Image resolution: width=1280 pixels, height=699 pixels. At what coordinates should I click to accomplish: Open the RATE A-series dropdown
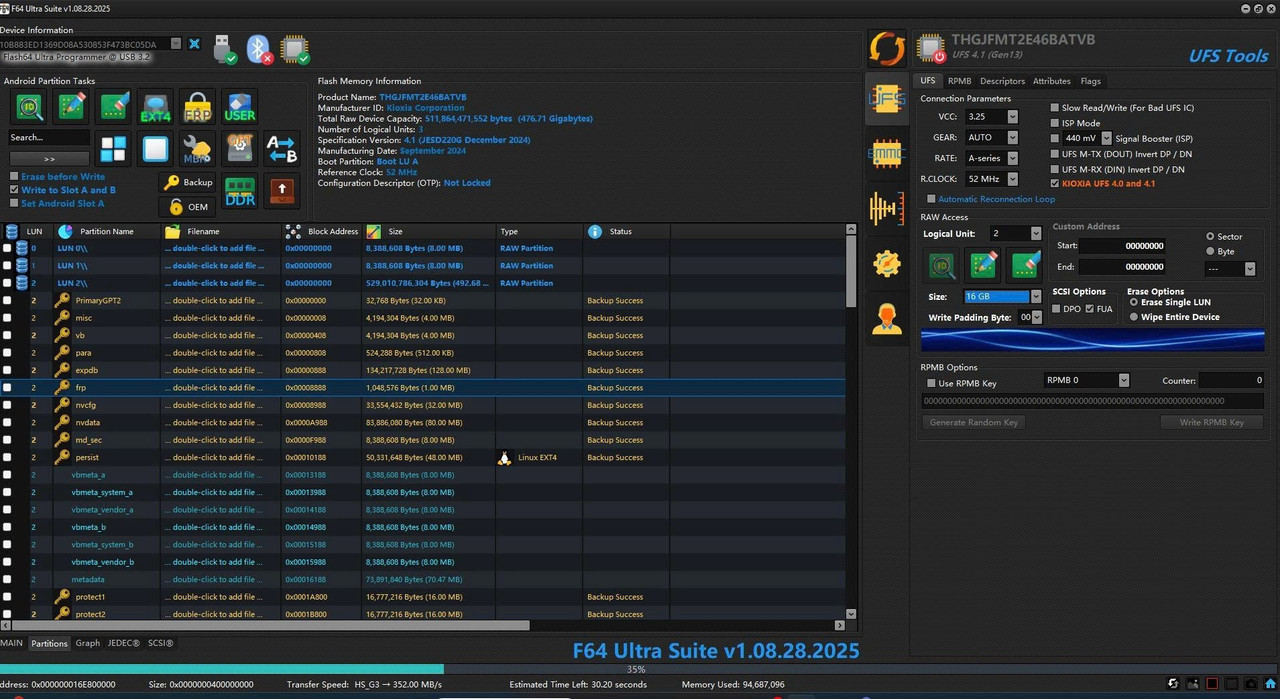coord(1012,159)
